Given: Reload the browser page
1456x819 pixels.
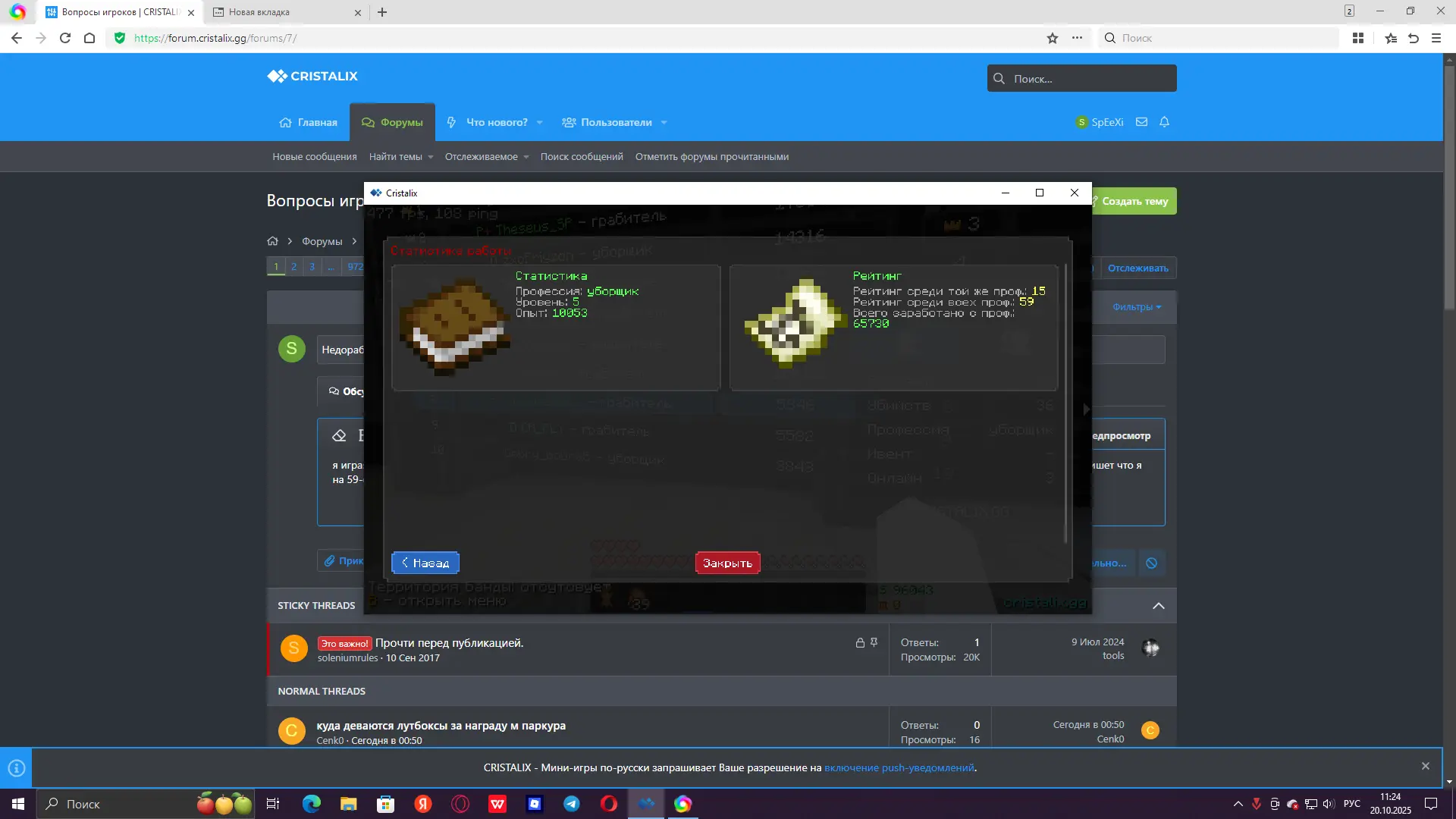Looking at the screenshot, I should point(65,38).
